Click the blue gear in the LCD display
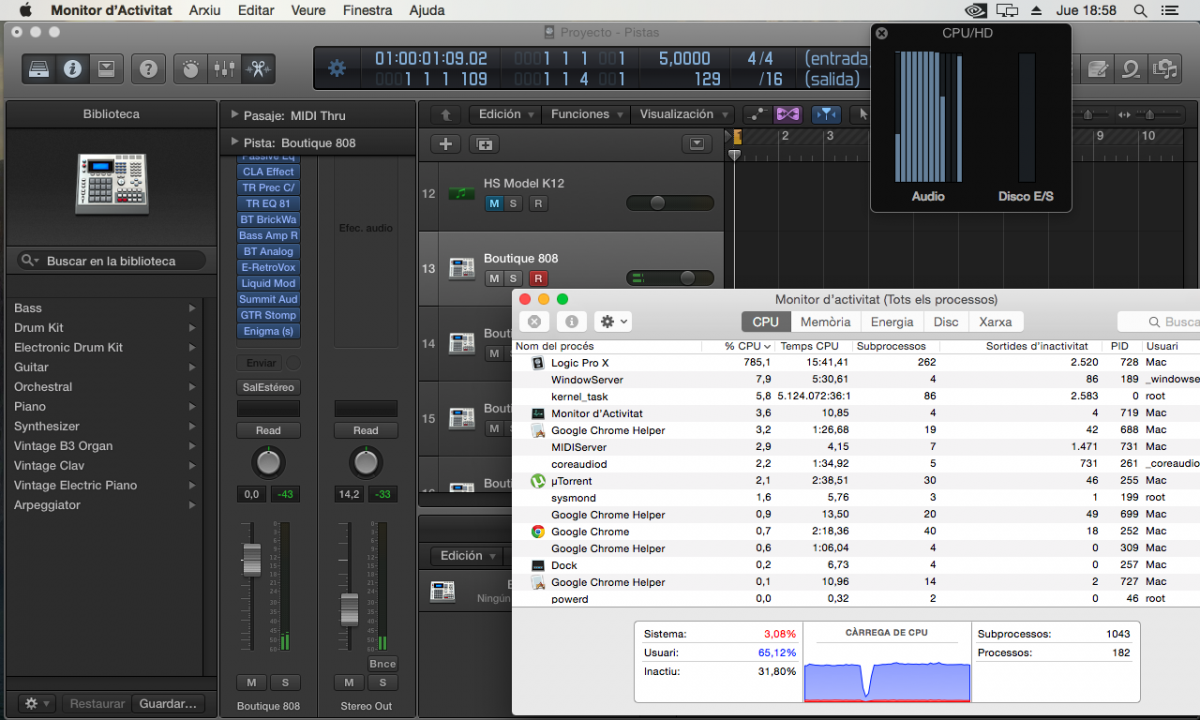Screen dimensions: 1200x720 (x=337, y=69)
